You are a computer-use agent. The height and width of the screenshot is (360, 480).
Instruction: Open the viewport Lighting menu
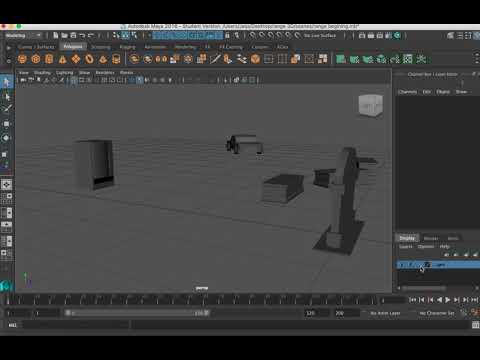pos(64,72)
